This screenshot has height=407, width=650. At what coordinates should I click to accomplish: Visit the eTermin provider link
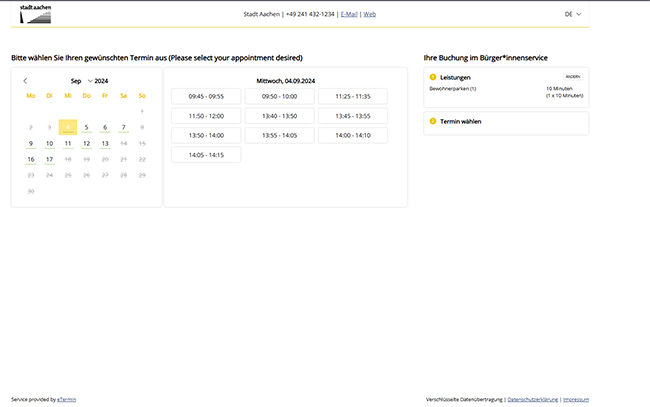point(66,399)
